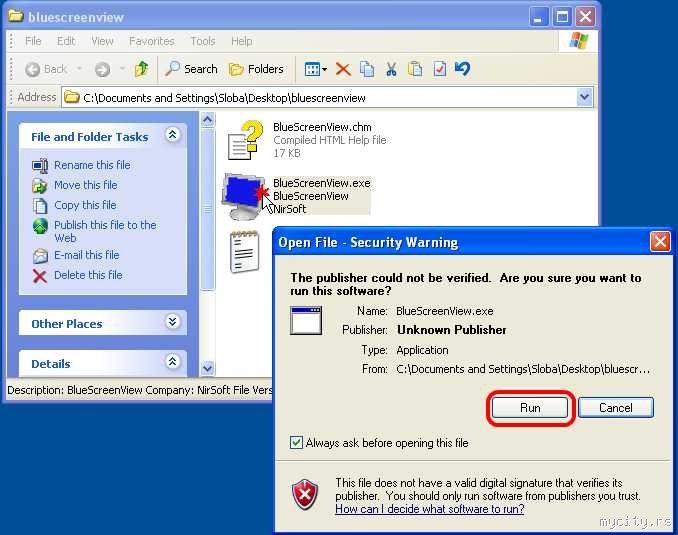Image resolution: width=678 pixels, height=535 pixels.
Task: Click the red shield warning icon
Action: coord(305,494)
